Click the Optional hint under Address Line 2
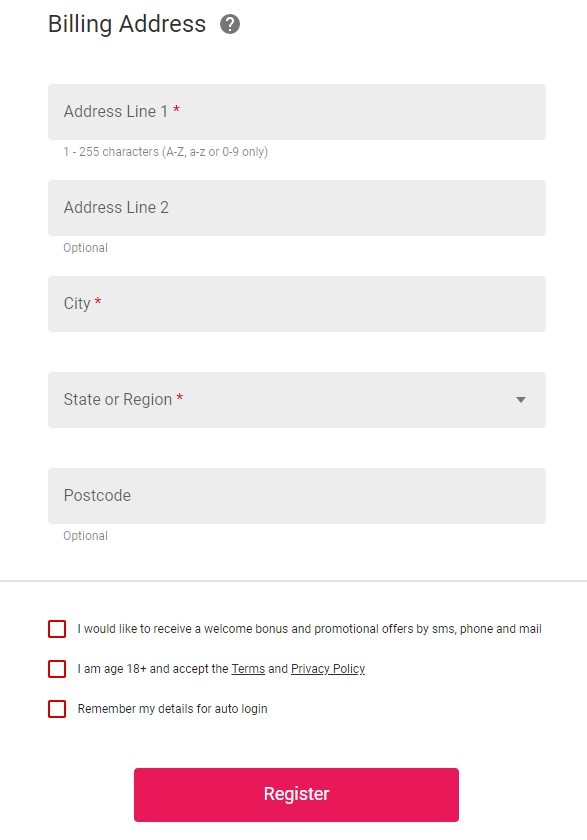Screen dimensions: 587x840 86,248
